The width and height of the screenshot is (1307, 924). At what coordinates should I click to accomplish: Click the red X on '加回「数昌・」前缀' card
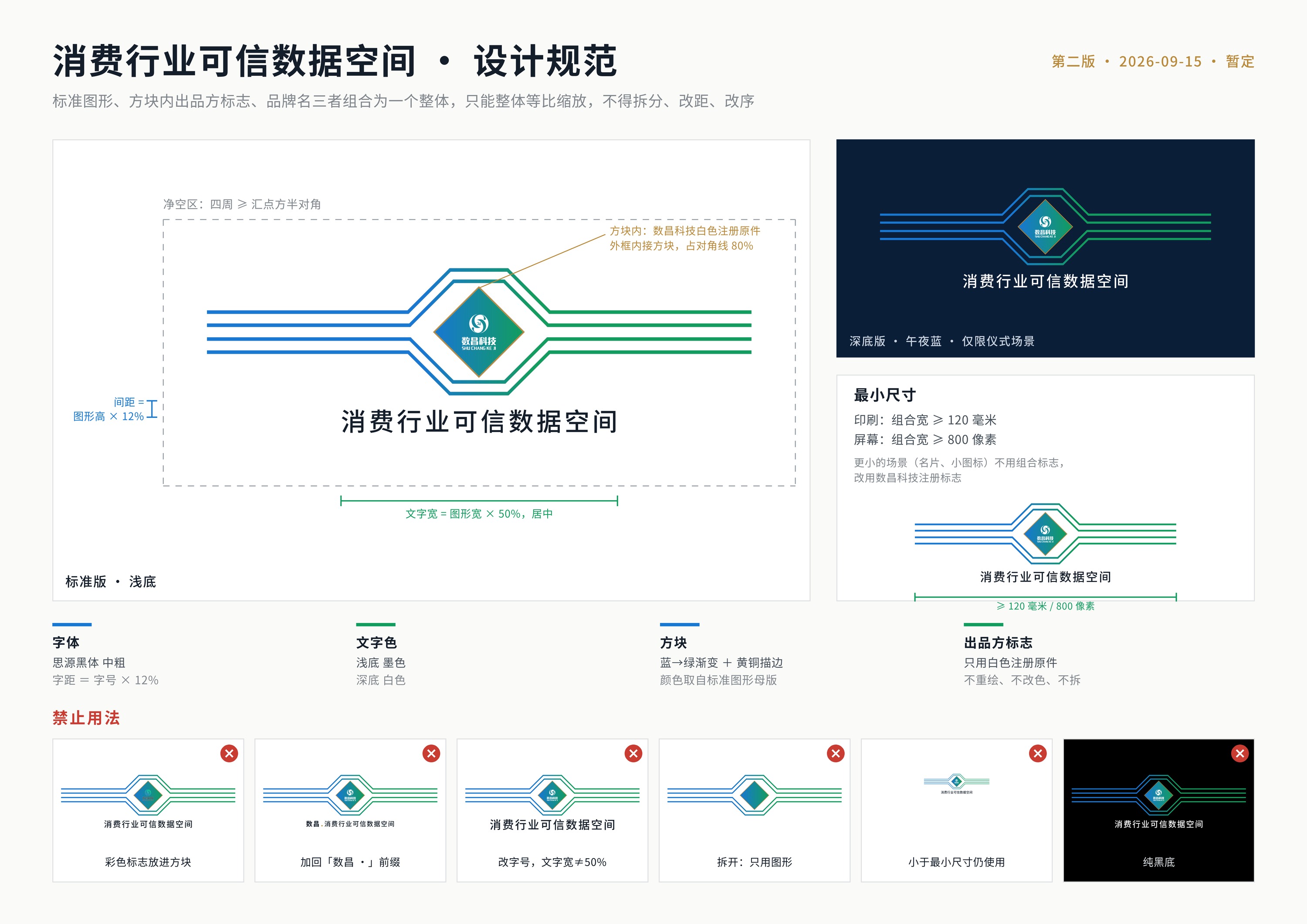[x=431, y=753]
